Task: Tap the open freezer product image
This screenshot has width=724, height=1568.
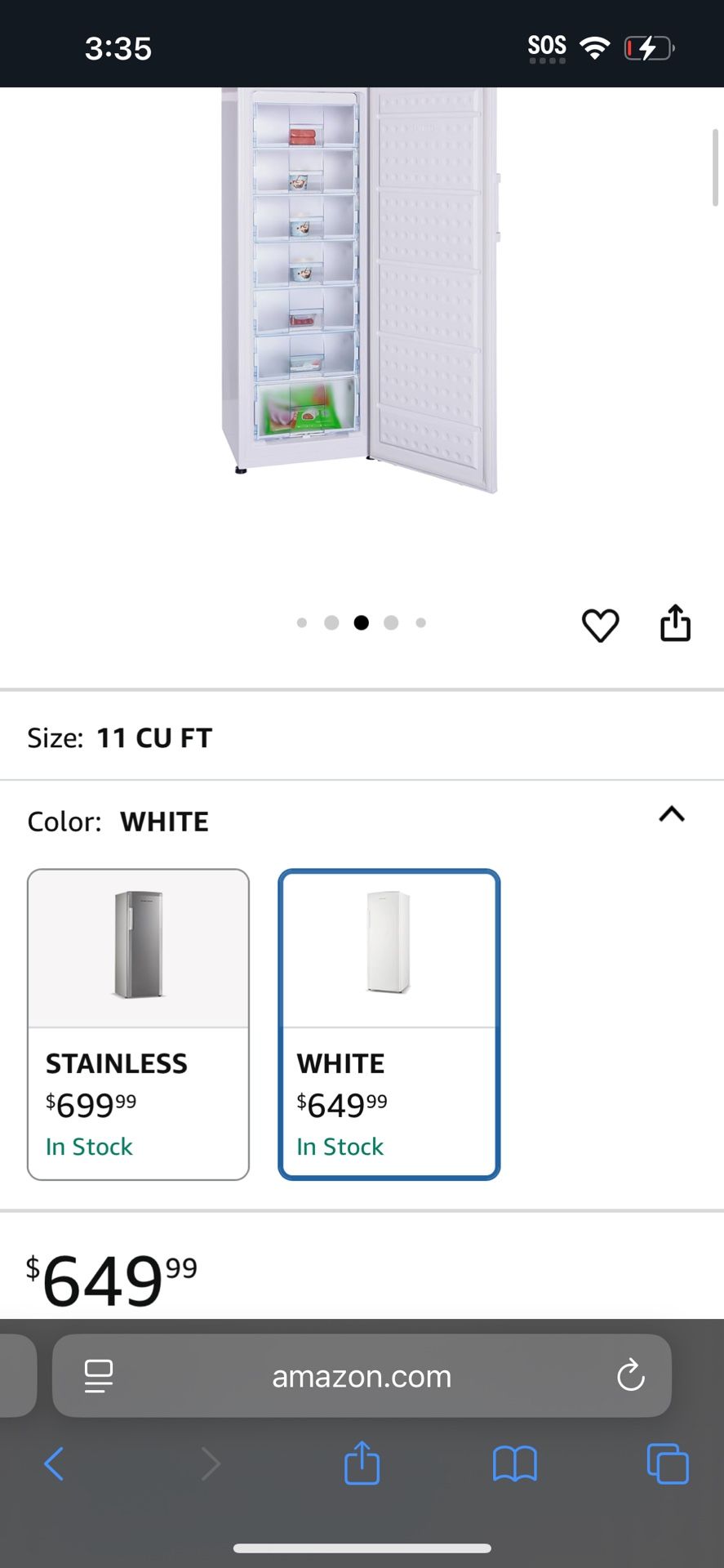Action: pos(359,286)
